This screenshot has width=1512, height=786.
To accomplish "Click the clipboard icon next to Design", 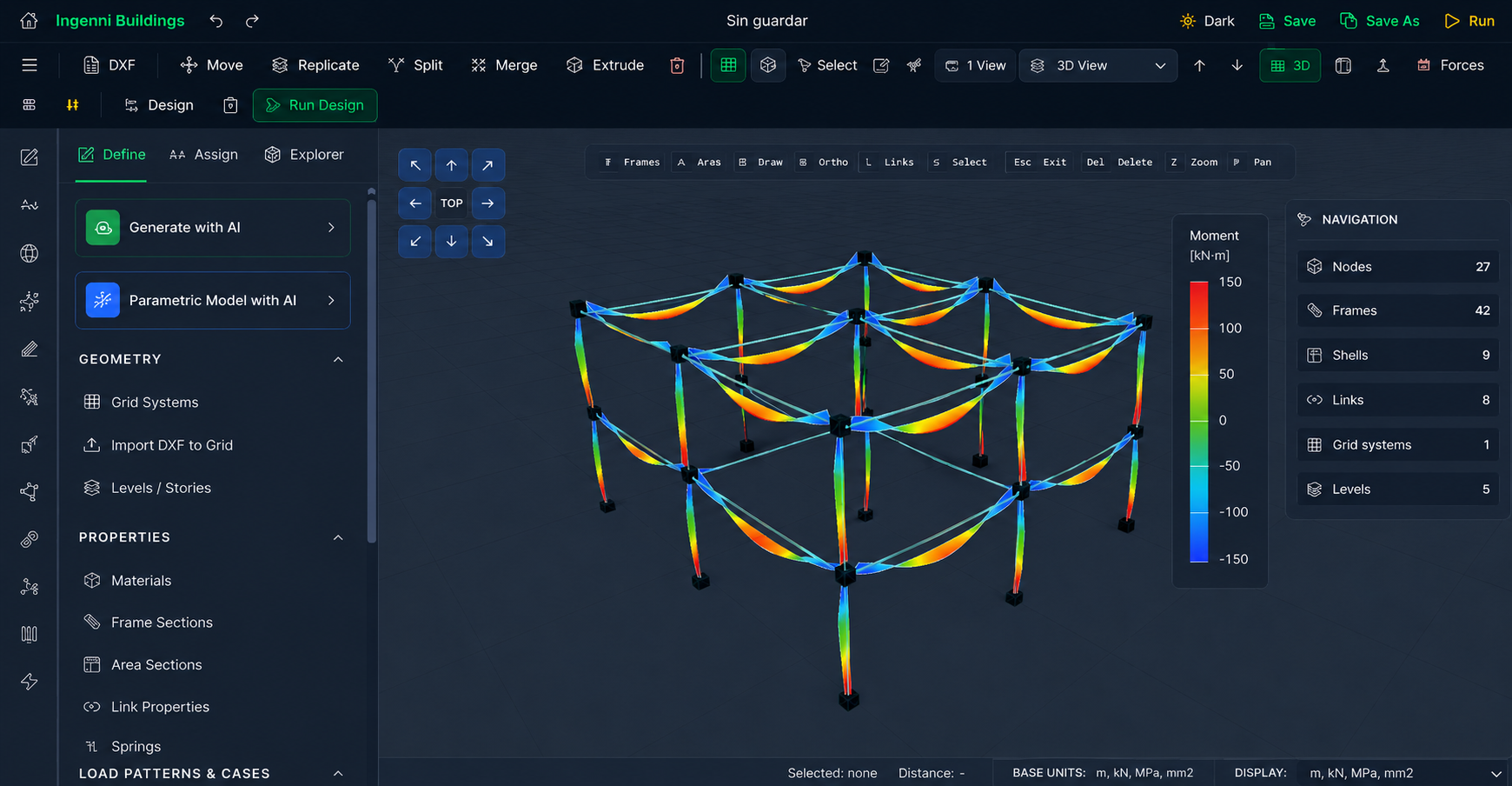I will [230, 105].
